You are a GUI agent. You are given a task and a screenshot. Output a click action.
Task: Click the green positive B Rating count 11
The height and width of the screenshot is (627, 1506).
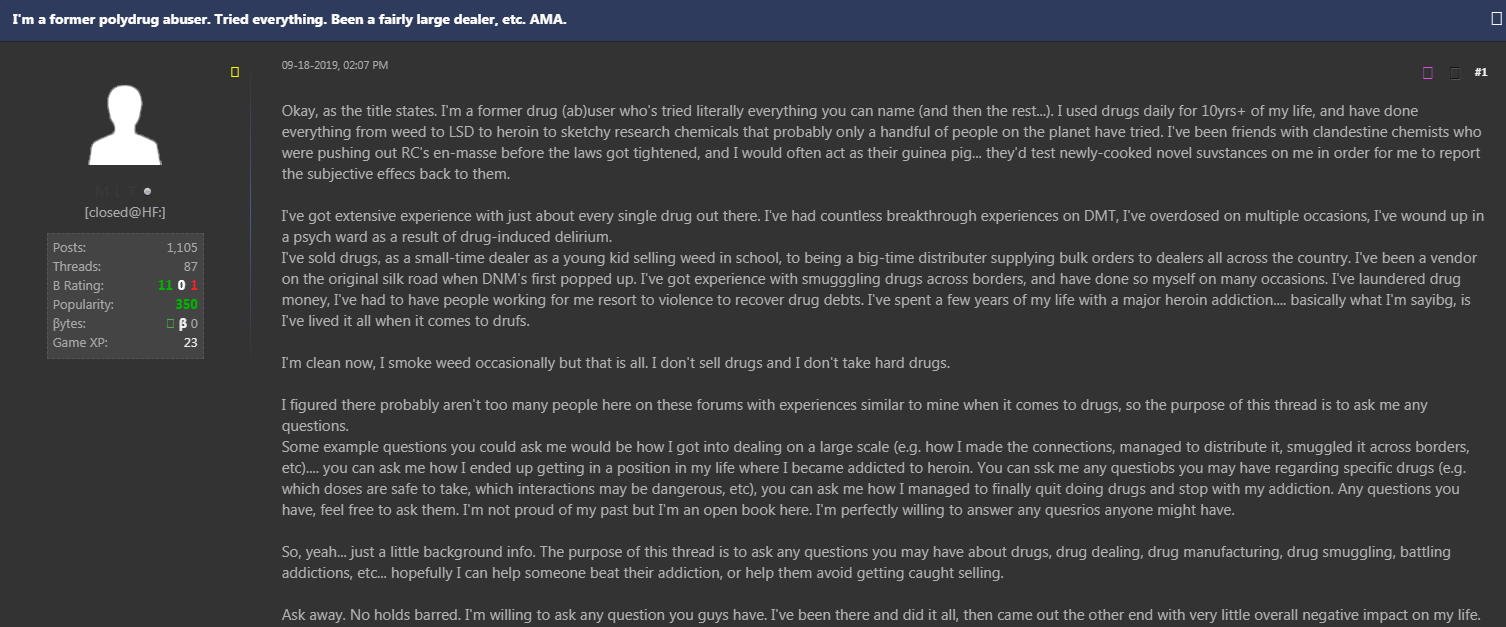165,285
